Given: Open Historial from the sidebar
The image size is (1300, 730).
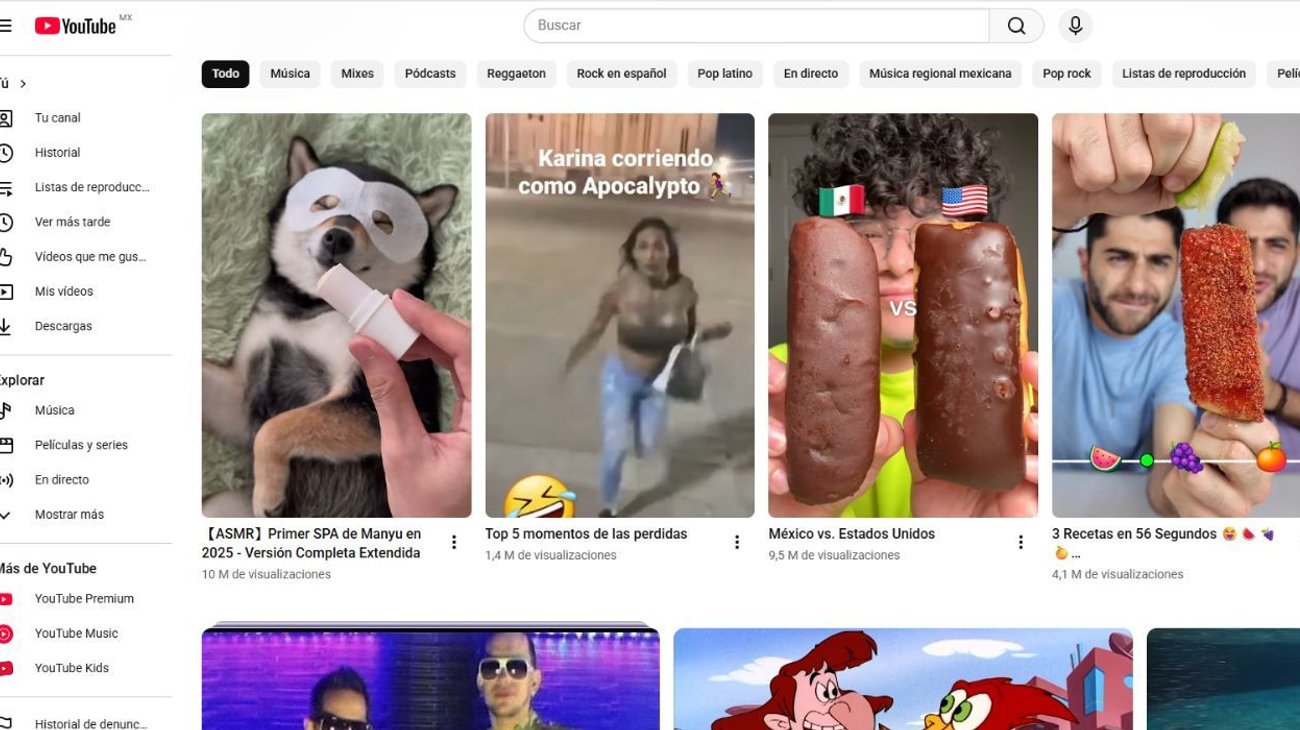Looking at the screenshot, I should (58, 153).
